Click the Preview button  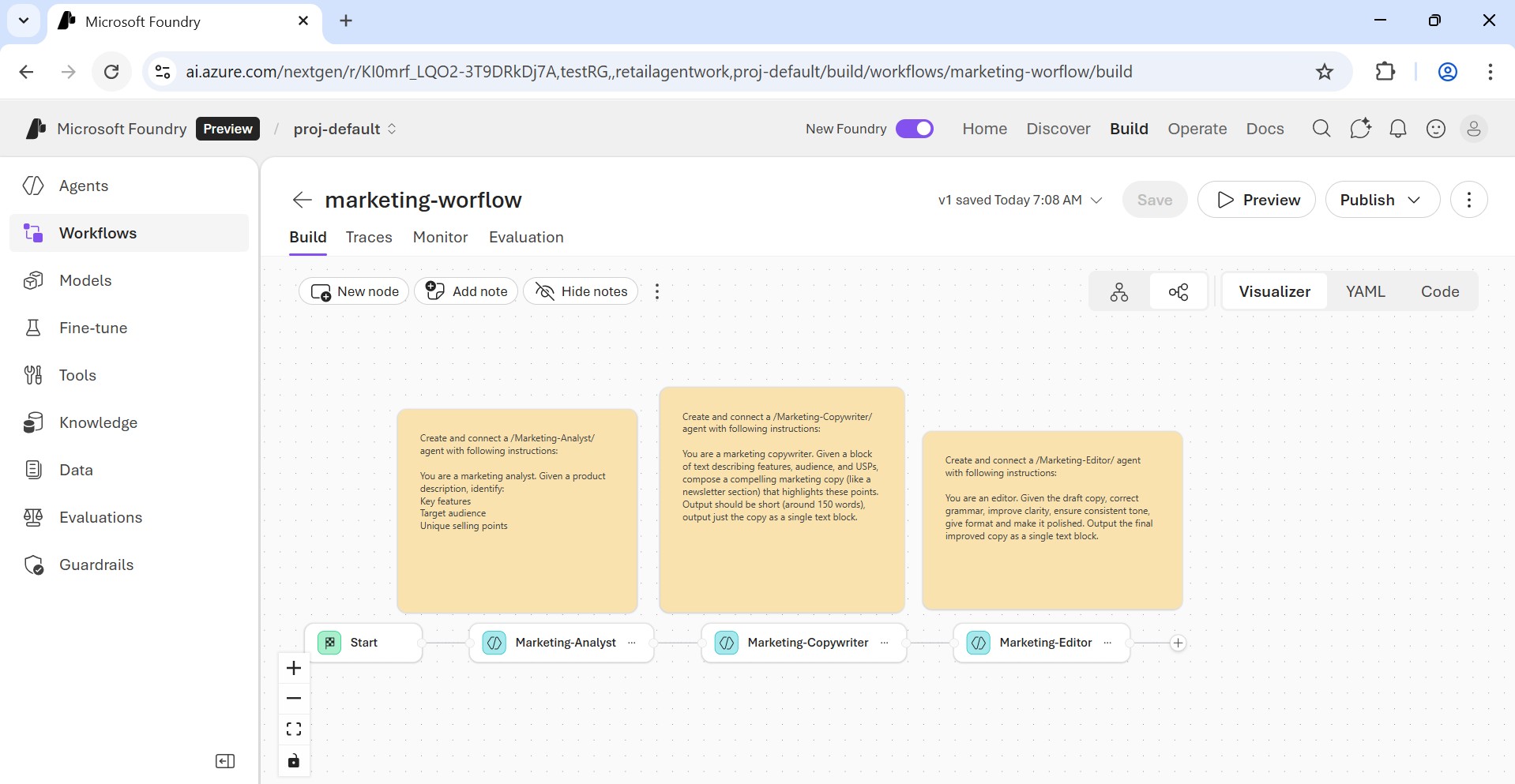pos(1257,200)
